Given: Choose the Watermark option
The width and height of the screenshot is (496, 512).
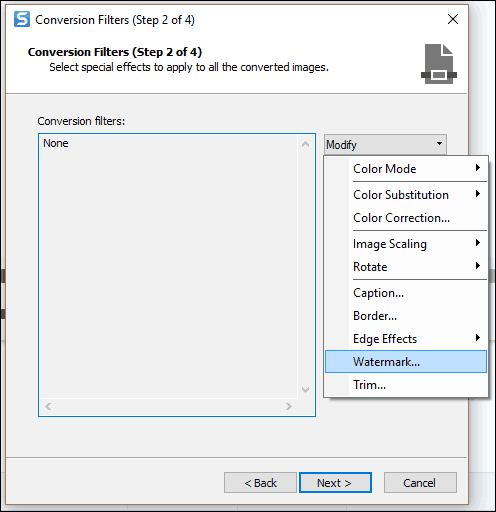Looking at the screenshot, I should (406, 362).
